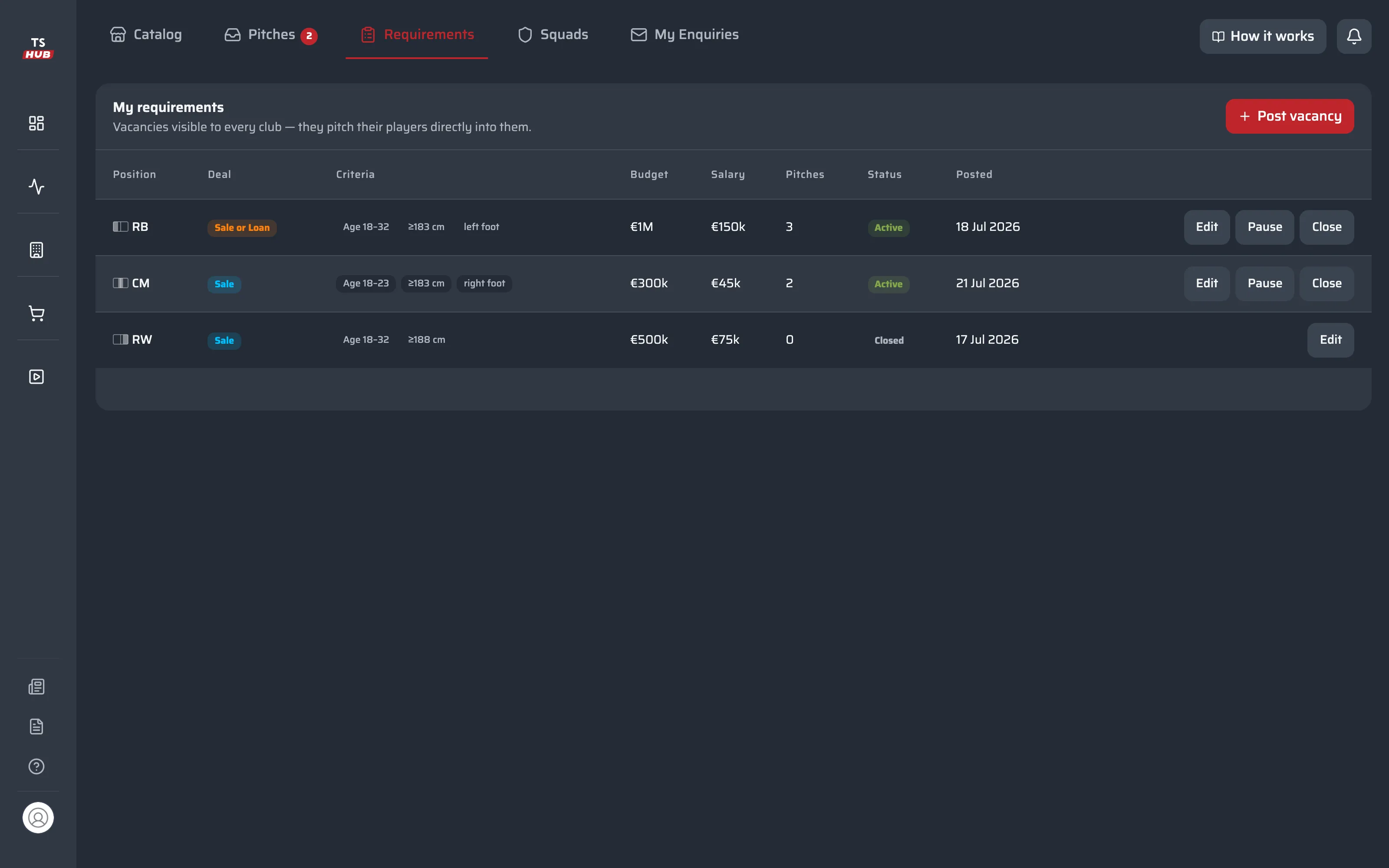Open the dashboard grid icon in sidebar
Viewport: 1389px width, 868px height.
pyautogui.click(x=36, y=123)
